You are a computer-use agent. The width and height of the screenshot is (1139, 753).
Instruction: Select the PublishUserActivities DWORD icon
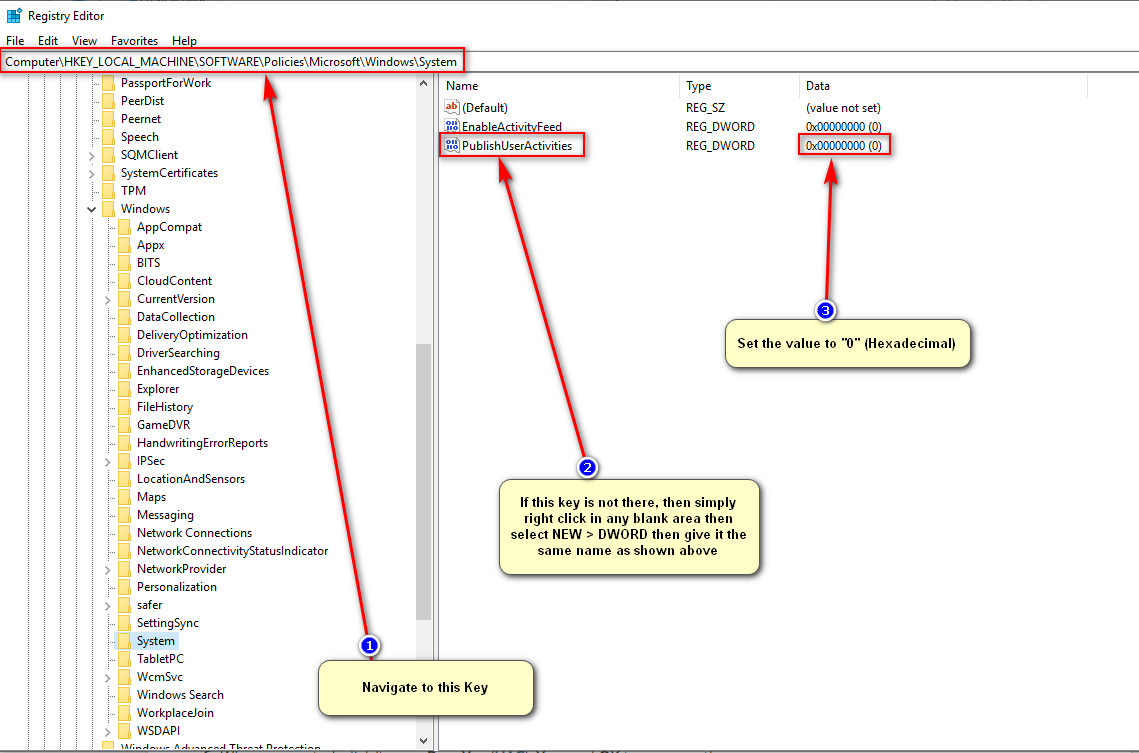coord(452,145)
